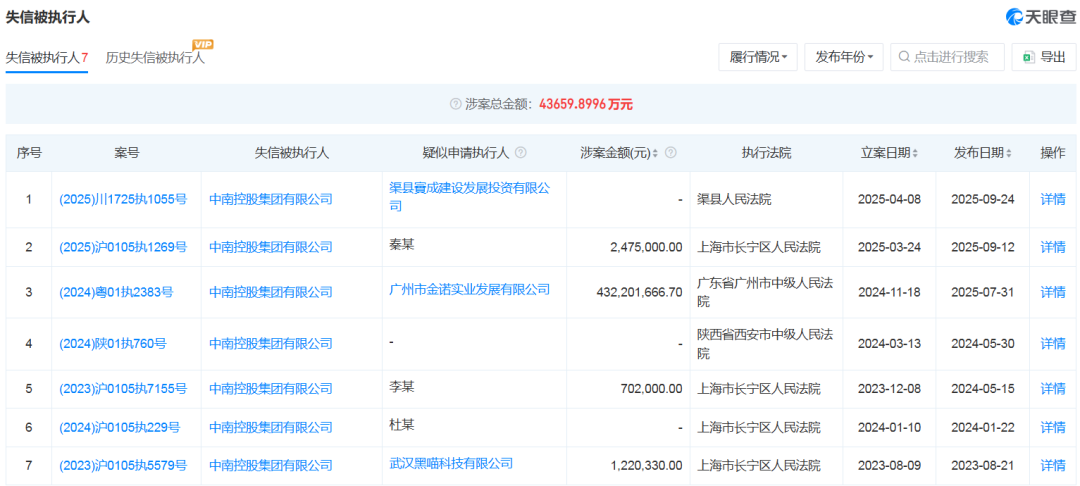Click filing date 2023-12-08
The width and height of the screenshot is (1080, 486).
[889, 389]
